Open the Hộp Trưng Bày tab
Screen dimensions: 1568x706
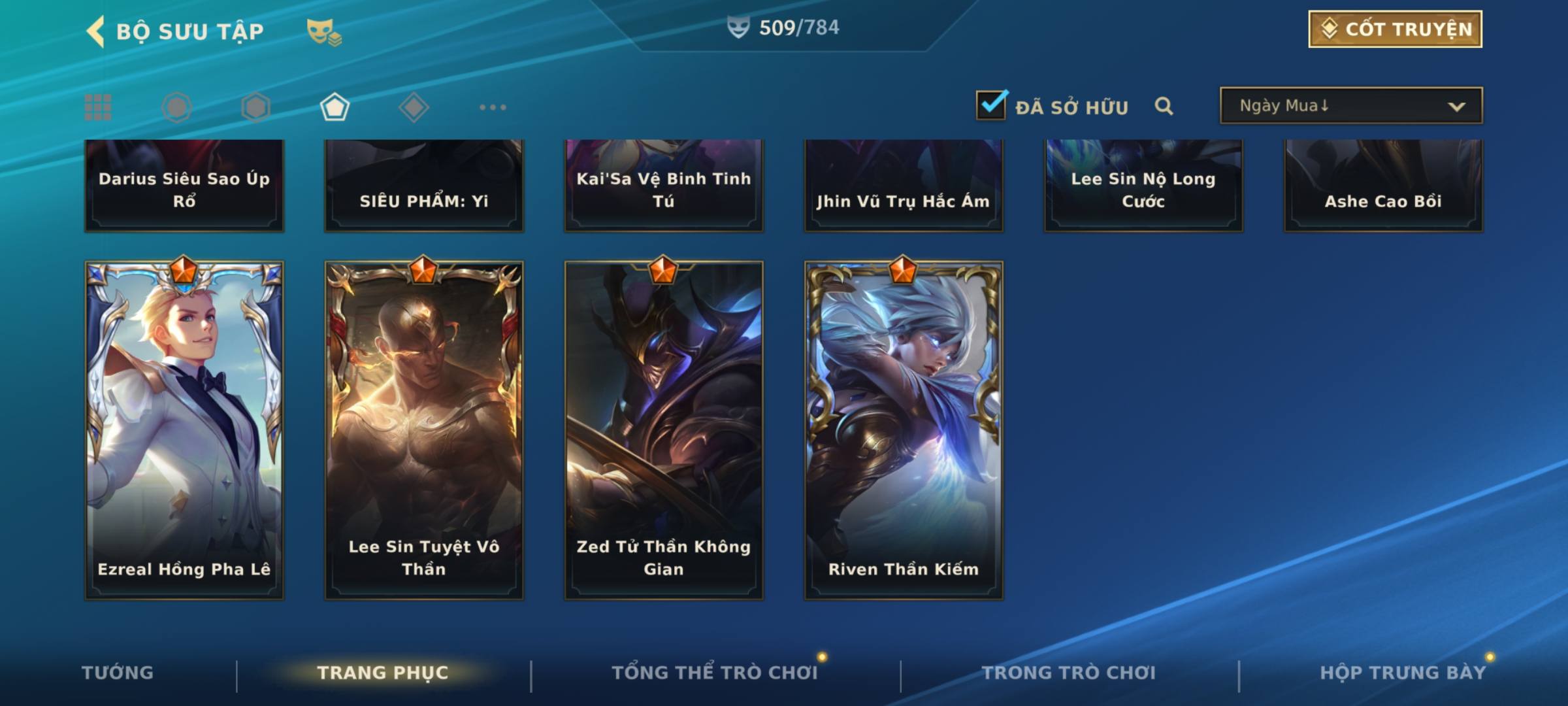coord(1403,673)
